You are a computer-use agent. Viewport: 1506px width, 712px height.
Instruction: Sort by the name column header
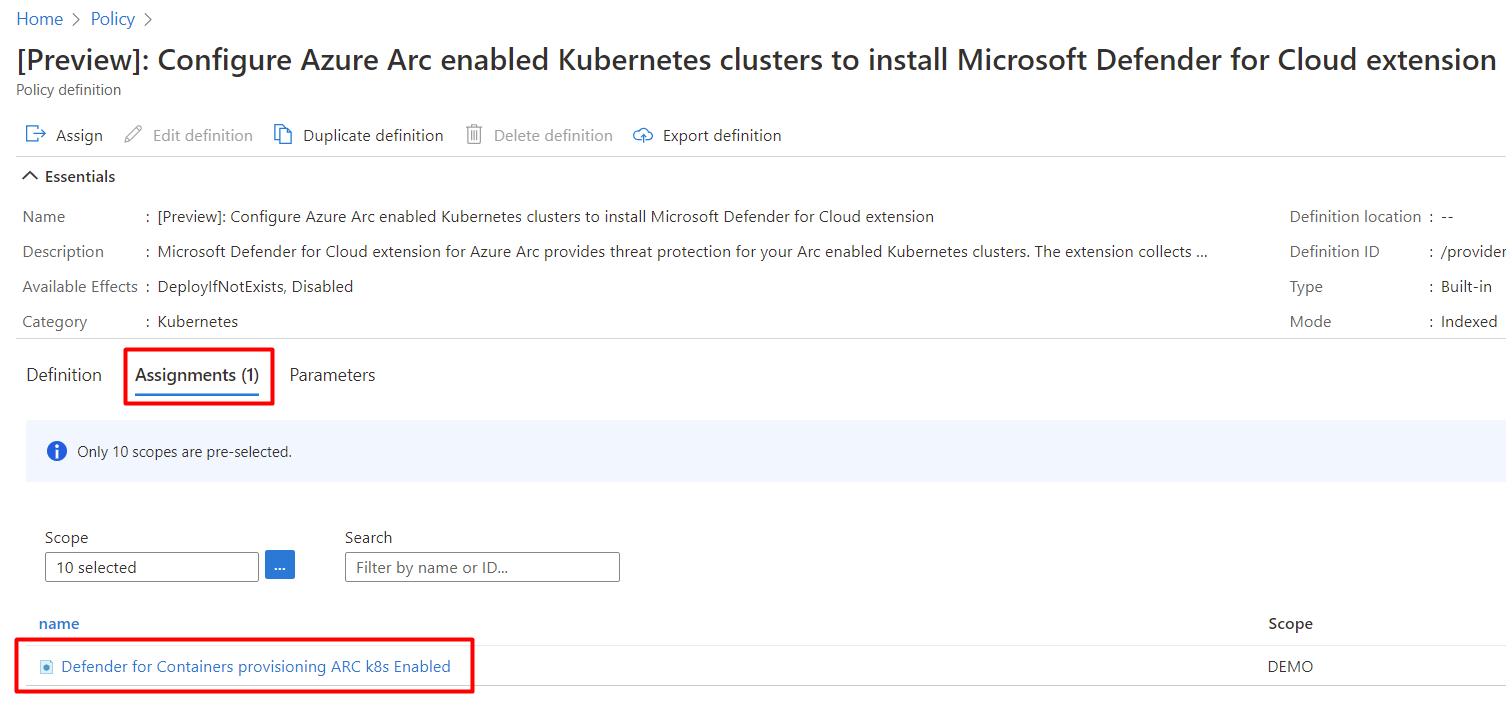coord(59,623)
